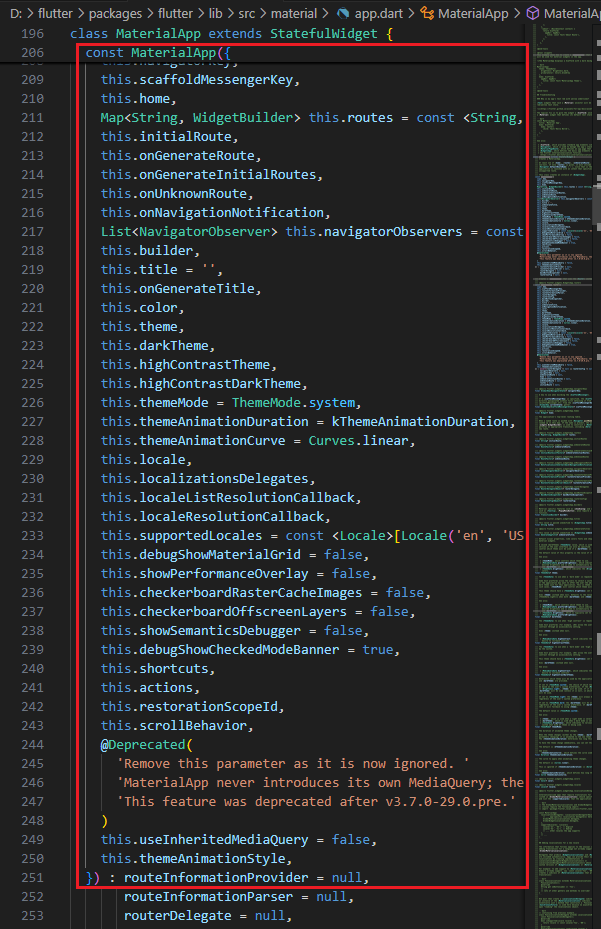Place cursor on this.checkerboardOffscreenLayers
The width and height of the screenshot is (601, 929).
223,611
